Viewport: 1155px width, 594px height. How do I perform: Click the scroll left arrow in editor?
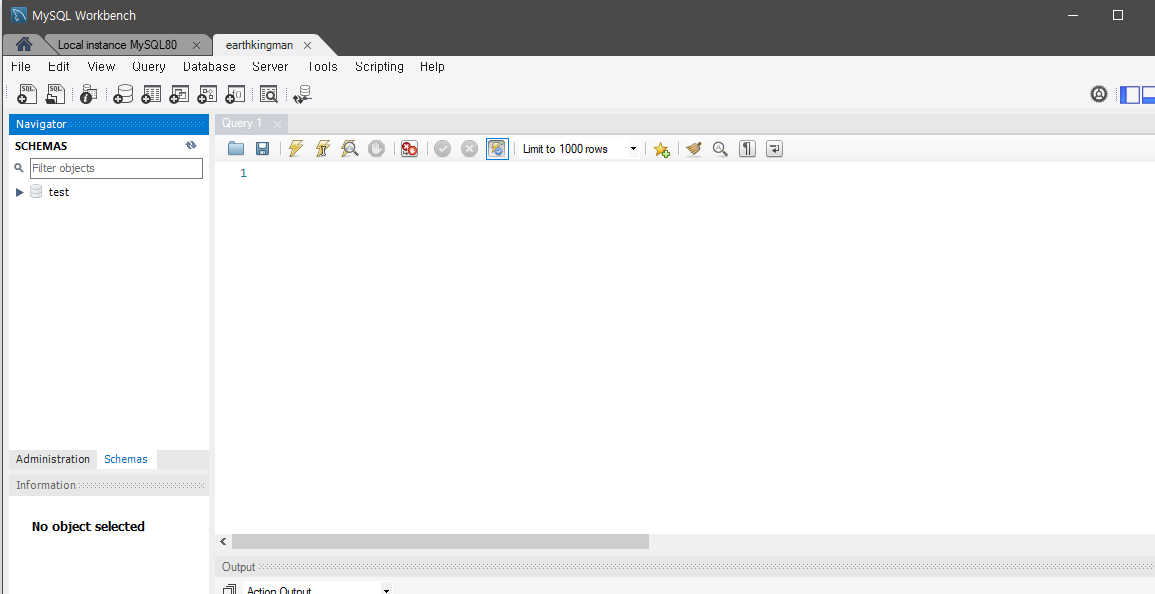tap(223, 542)
